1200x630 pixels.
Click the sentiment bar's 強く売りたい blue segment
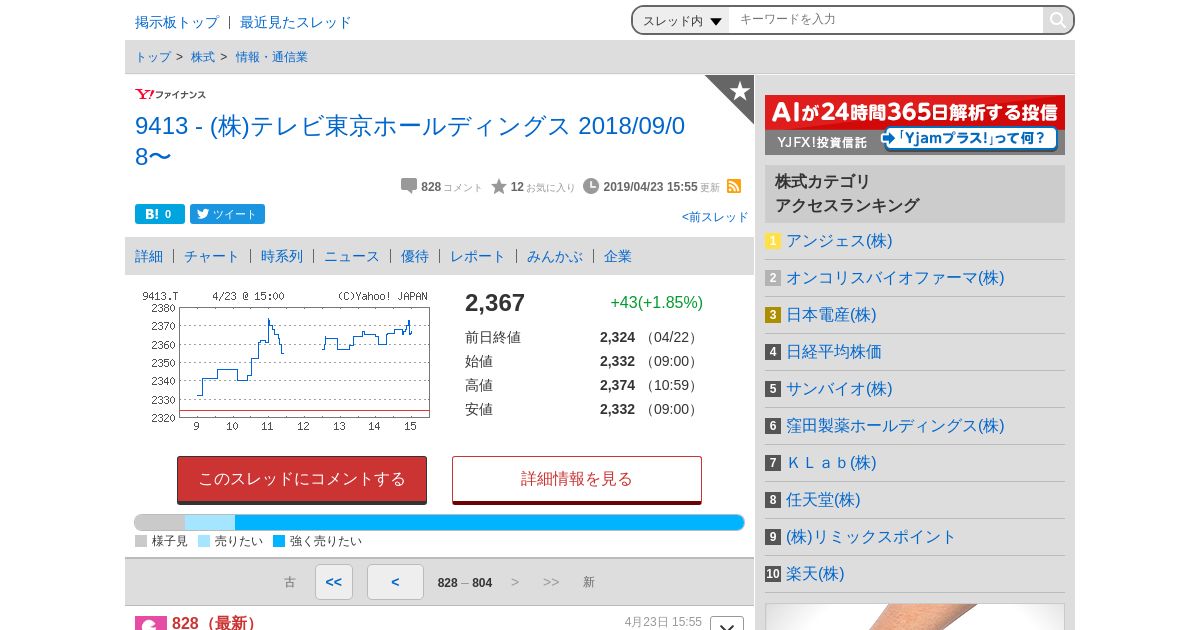(490, 523)
